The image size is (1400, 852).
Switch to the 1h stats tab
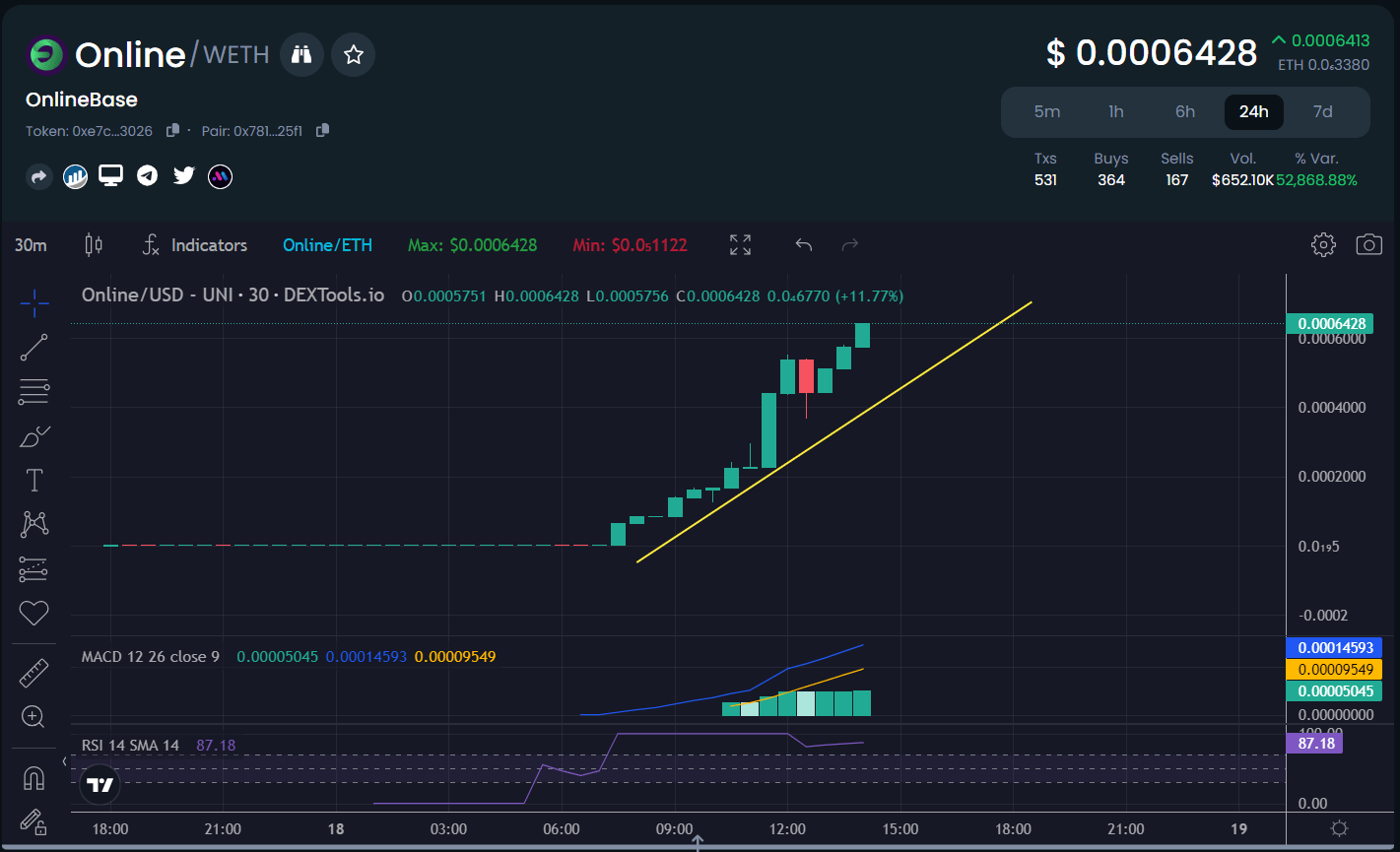tap(1115, 111)
